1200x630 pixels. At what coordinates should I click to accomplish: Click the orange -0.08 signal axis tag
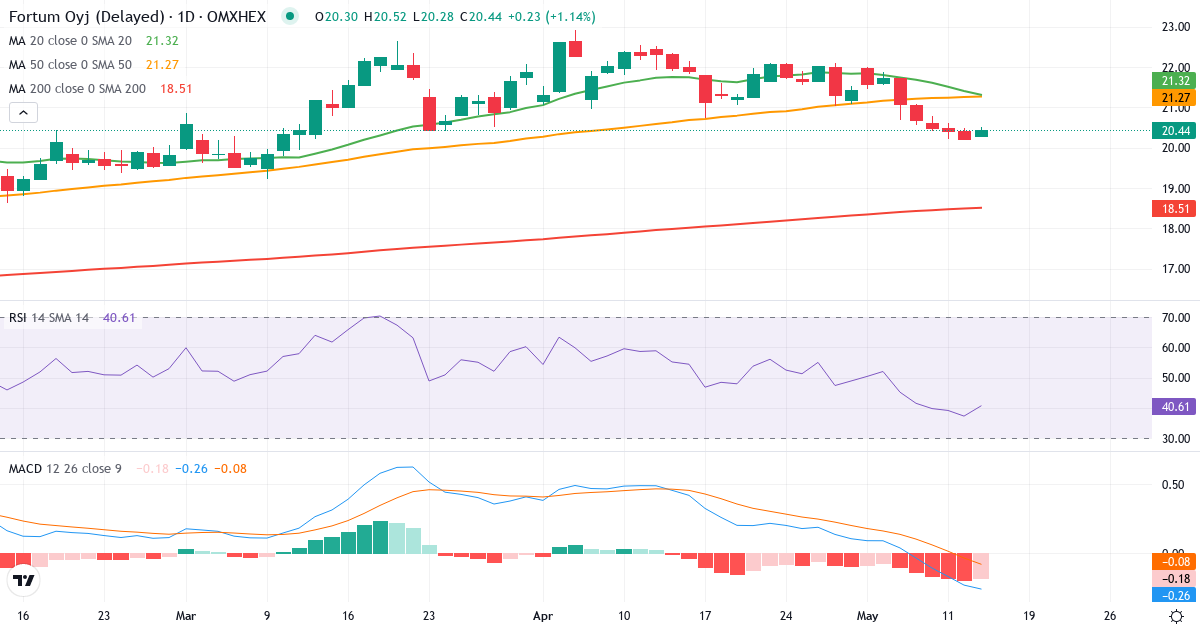click(1172, 562)
